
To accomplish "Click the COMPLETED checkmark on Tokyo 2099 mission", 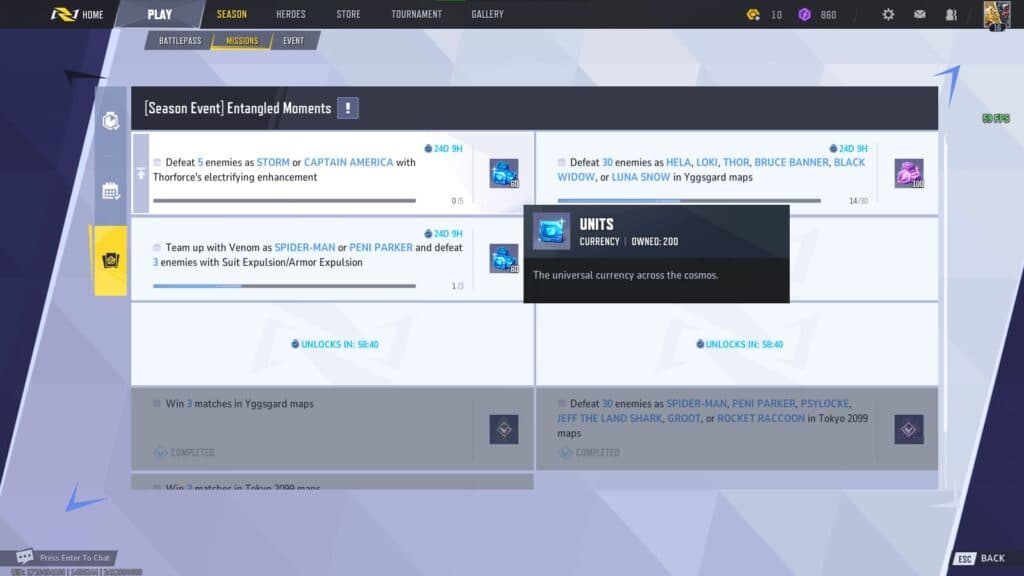I will (x=566, y=452).
